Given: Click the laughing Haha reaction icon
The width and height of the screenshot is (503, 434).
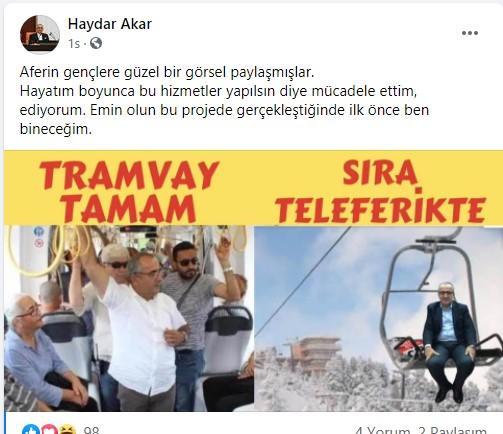Looking at the screenshot, I should point(67,429).
